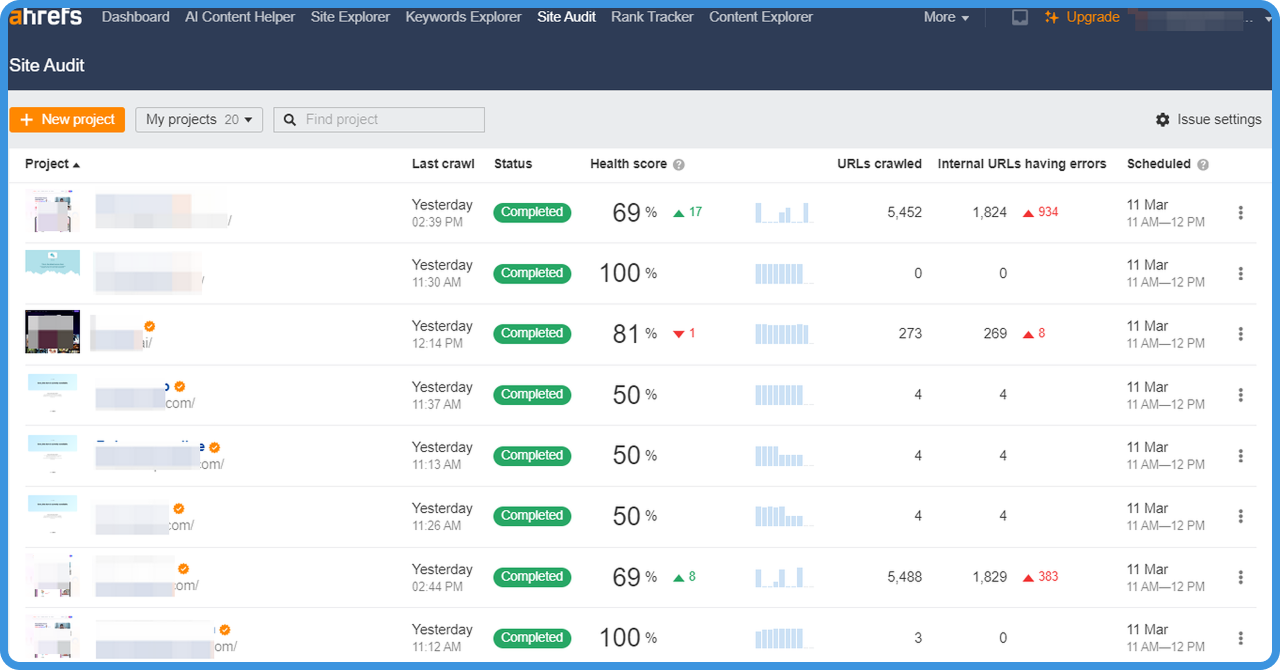The height and width of the screenshot is (670, 1280).
Task: Open the notifications monitor icon in header
Action: click(x=1020, y=18)
